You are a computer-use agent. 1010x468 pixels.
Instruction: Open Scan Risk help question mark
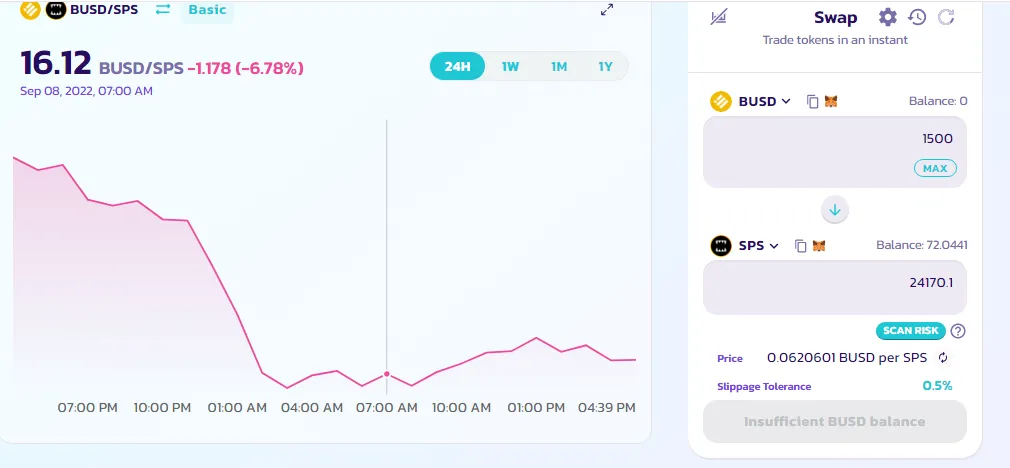[x=958, y=331]
